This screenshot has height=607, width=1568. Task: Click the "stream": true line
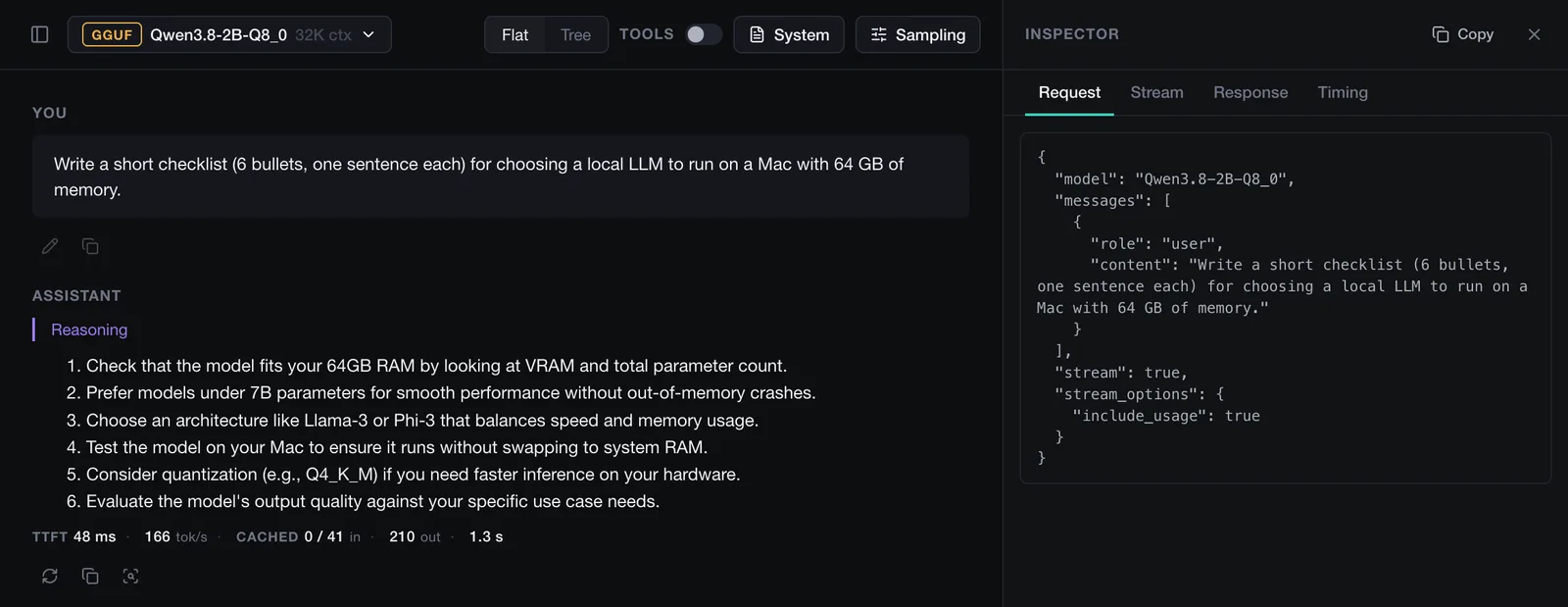pyautogui.click(x=1121, y=373)
